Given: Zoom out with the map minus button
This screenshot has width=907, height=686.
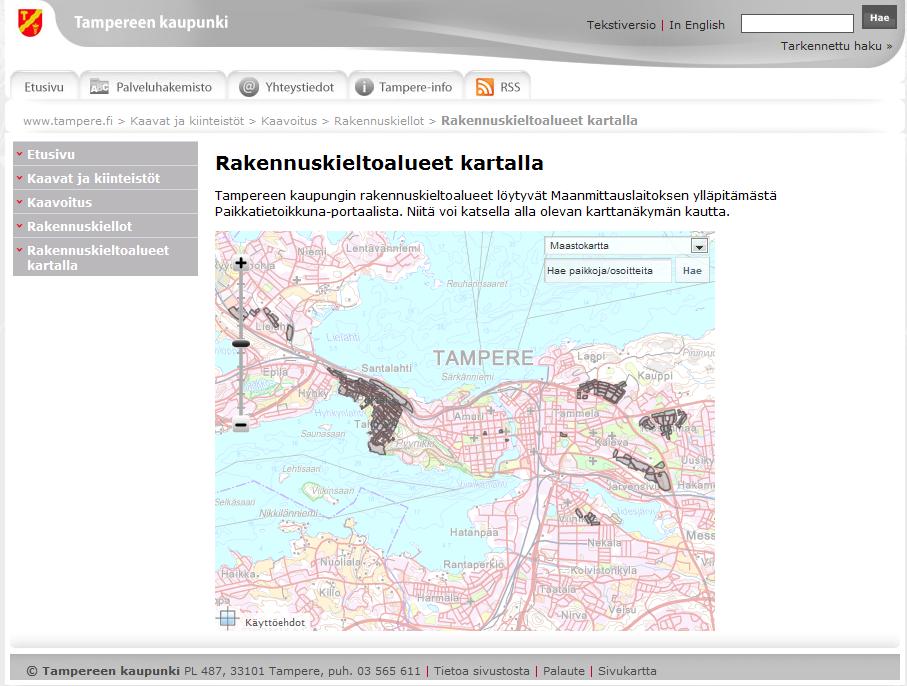Looking at the screenshot, I should point(241,425).
